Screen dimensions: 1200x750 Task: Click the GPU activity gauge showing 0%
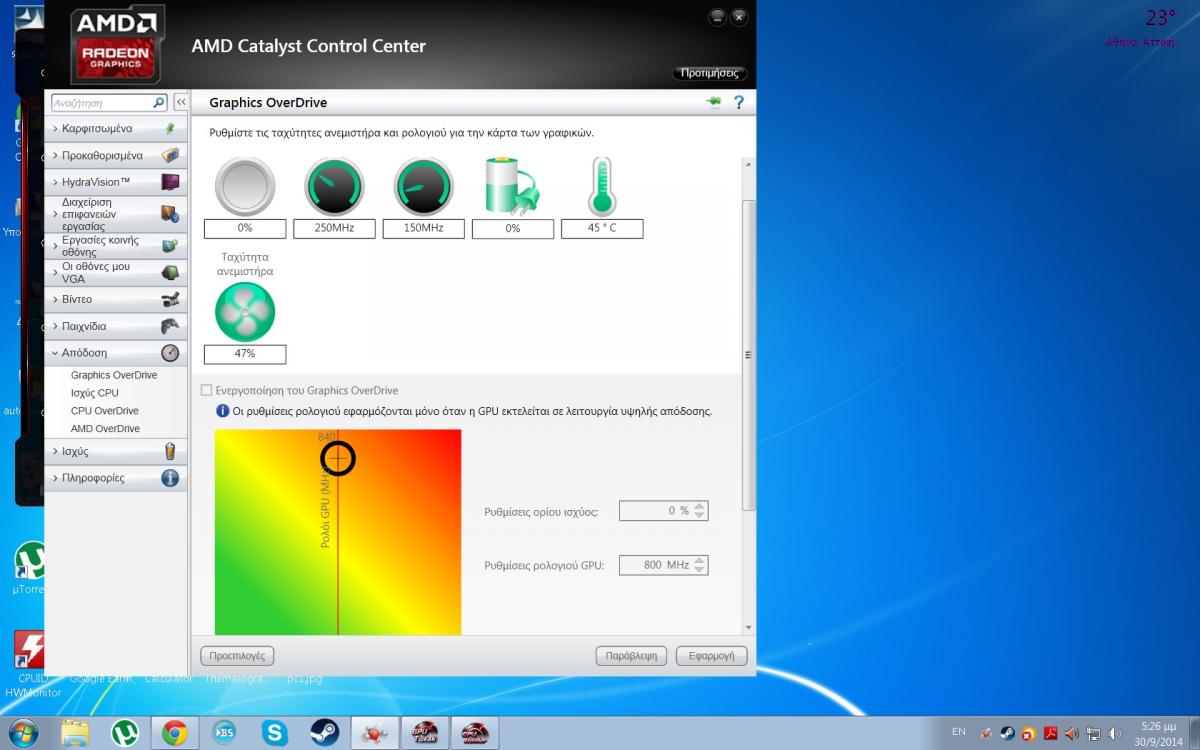click(x=245, y=186)
